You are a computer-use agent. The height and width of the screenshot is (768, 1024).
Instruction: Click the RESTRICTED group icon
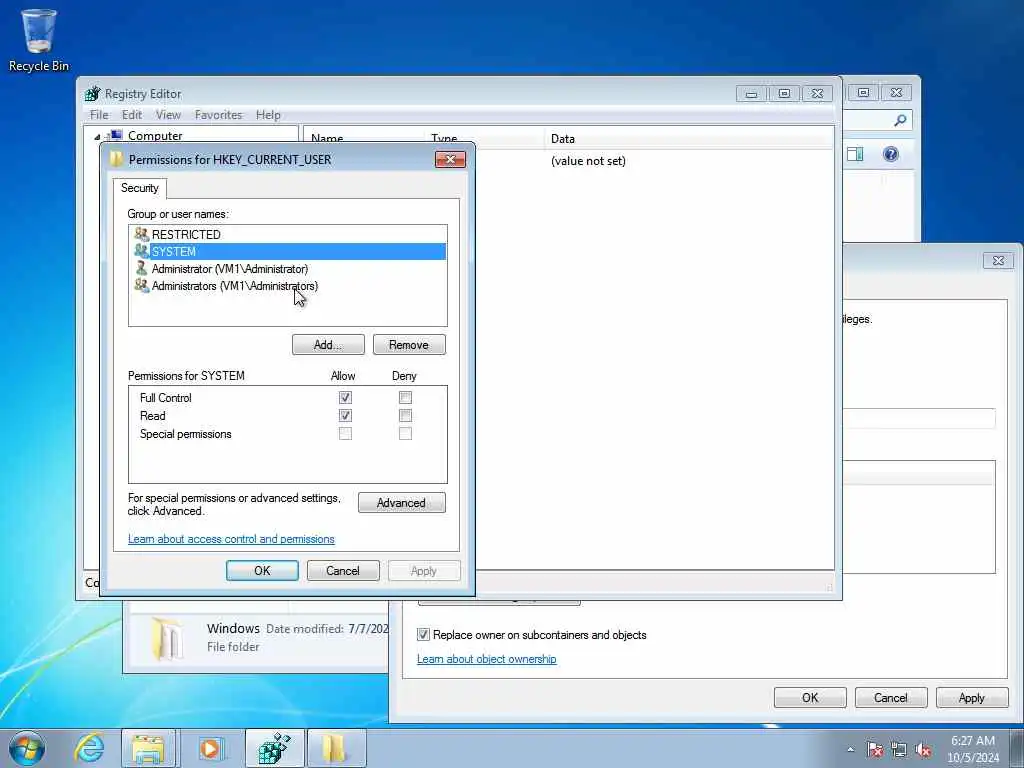(141, 234)
